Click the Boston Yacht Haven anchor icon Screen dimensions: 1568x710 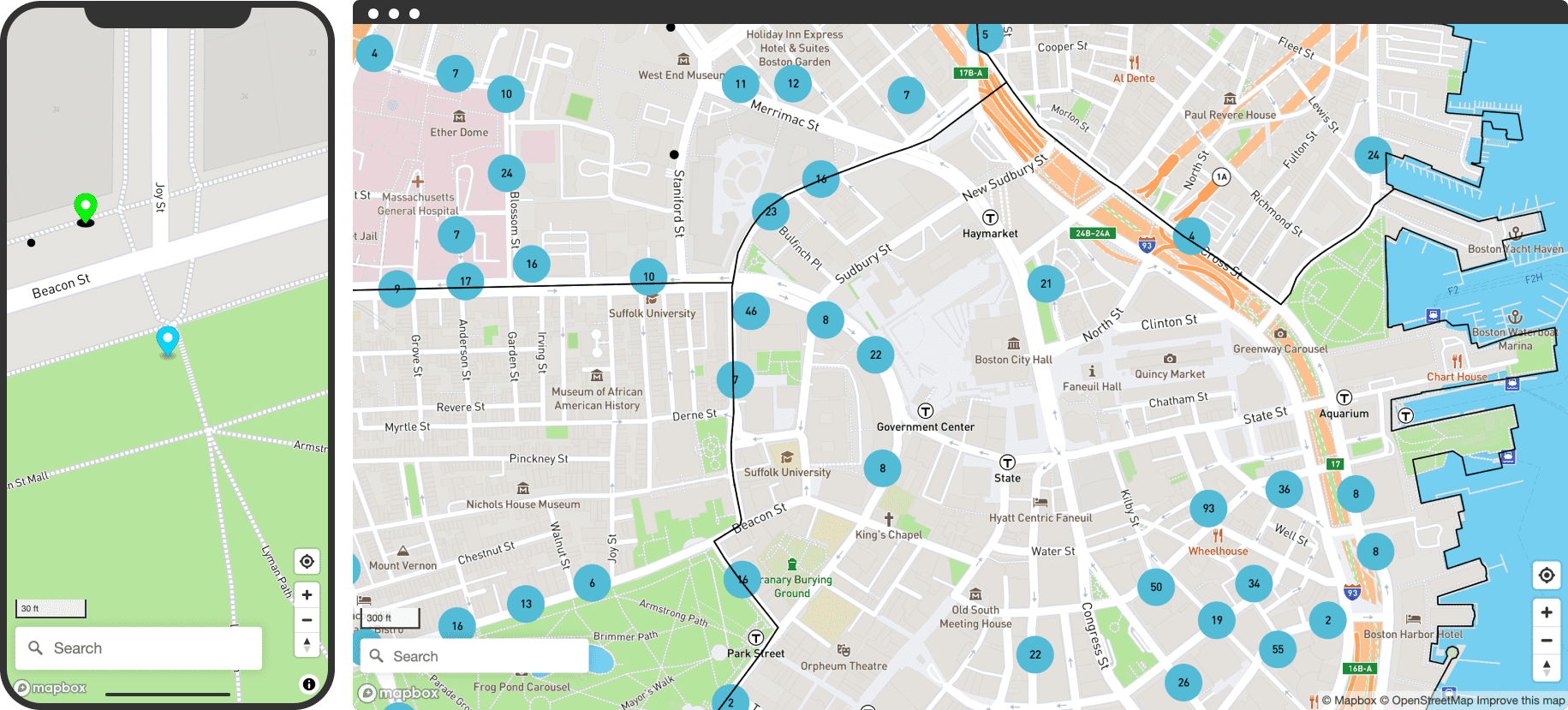tap(1515, 233)
